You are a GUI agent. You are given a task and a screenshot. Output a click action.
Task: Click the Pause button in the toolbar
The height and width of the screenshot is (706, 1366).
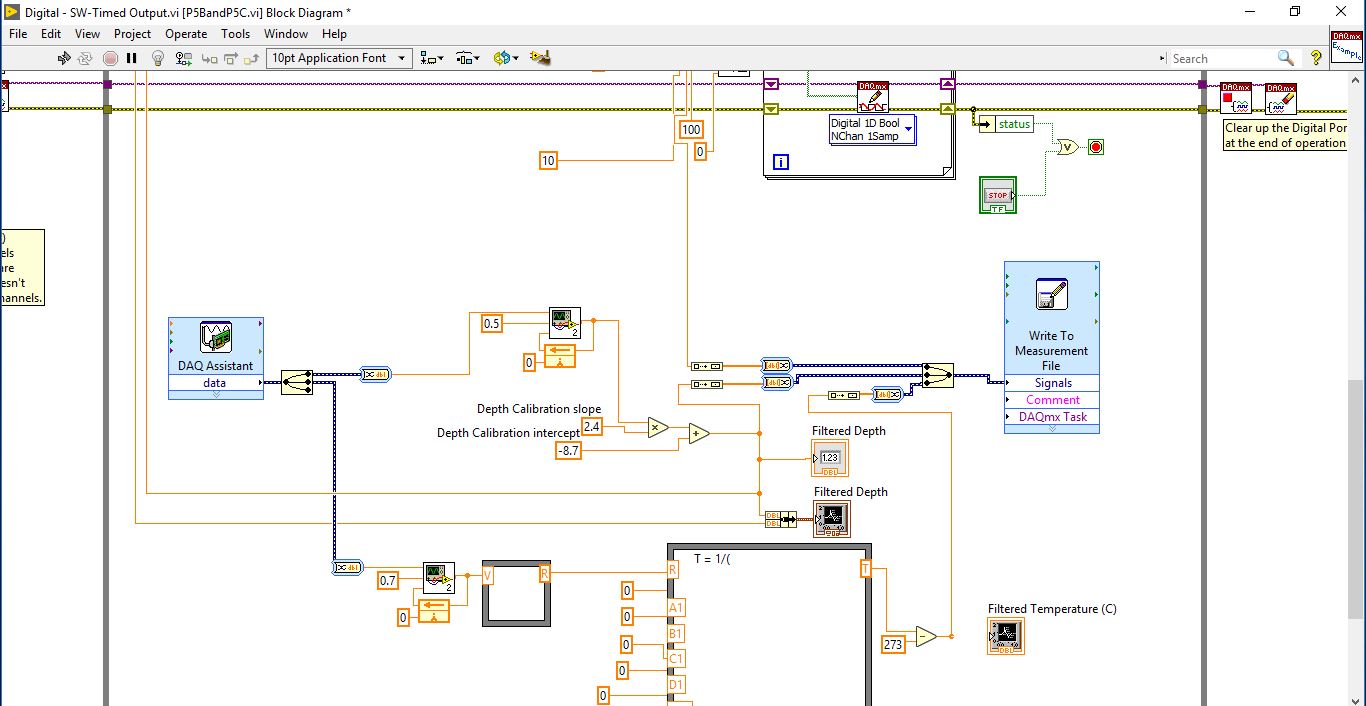point(131,58)
